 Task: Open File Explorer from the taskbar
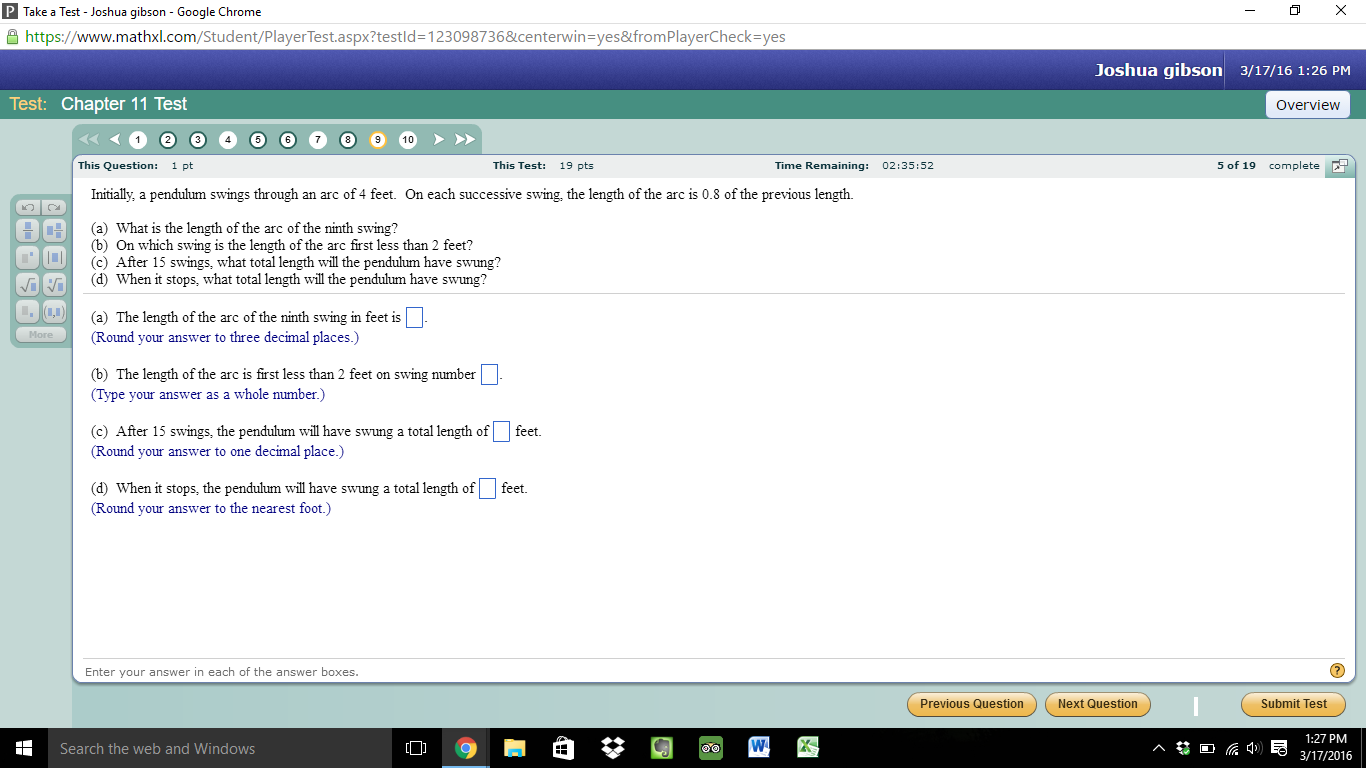click(x=515, y=748)
